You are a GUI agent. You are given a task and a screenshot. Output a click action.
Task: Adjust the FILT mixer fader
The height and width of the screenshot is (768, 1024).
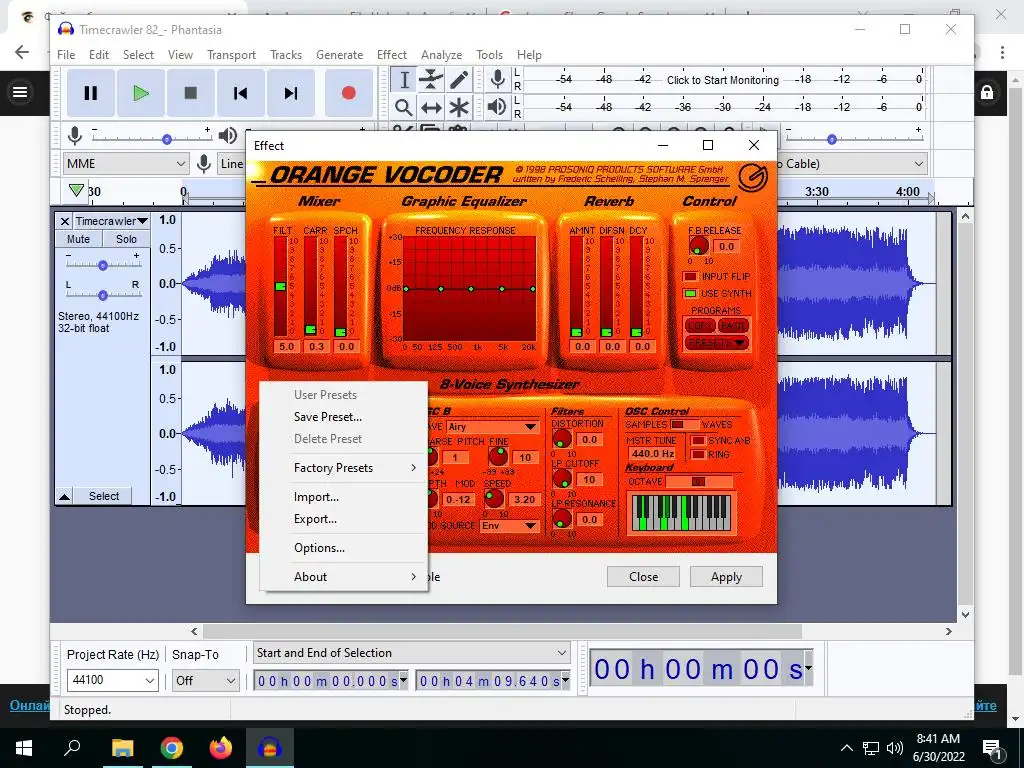click(280, 286)
